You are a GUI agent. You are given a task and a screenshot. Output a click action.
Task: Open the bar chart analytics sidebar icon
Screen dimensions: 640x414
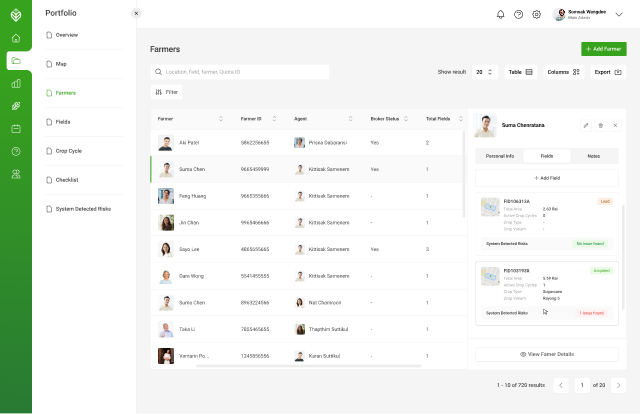click(16, 84)
